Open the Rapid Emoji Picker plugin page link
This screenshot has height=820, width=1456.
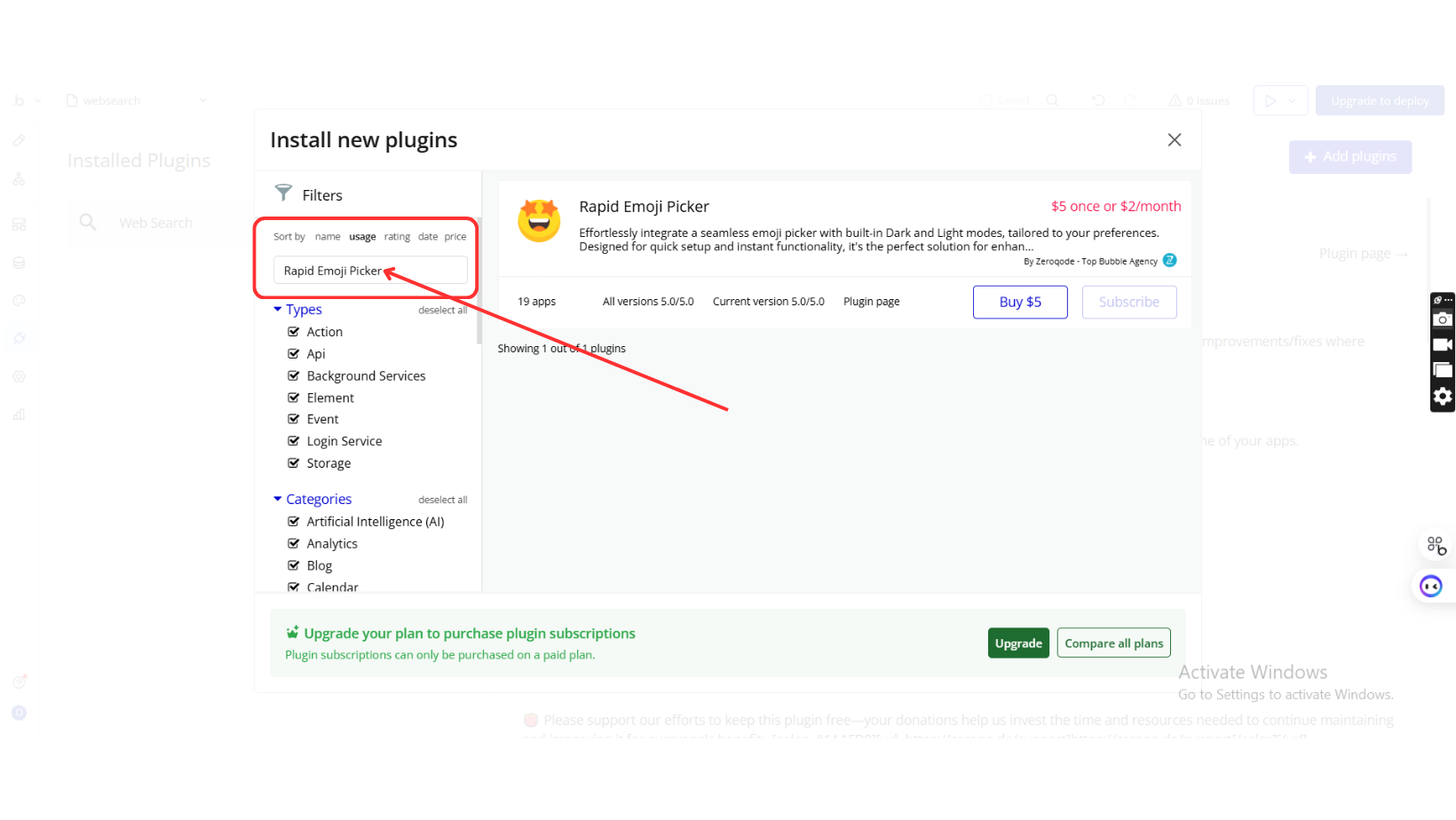click(x=871, y=302)
